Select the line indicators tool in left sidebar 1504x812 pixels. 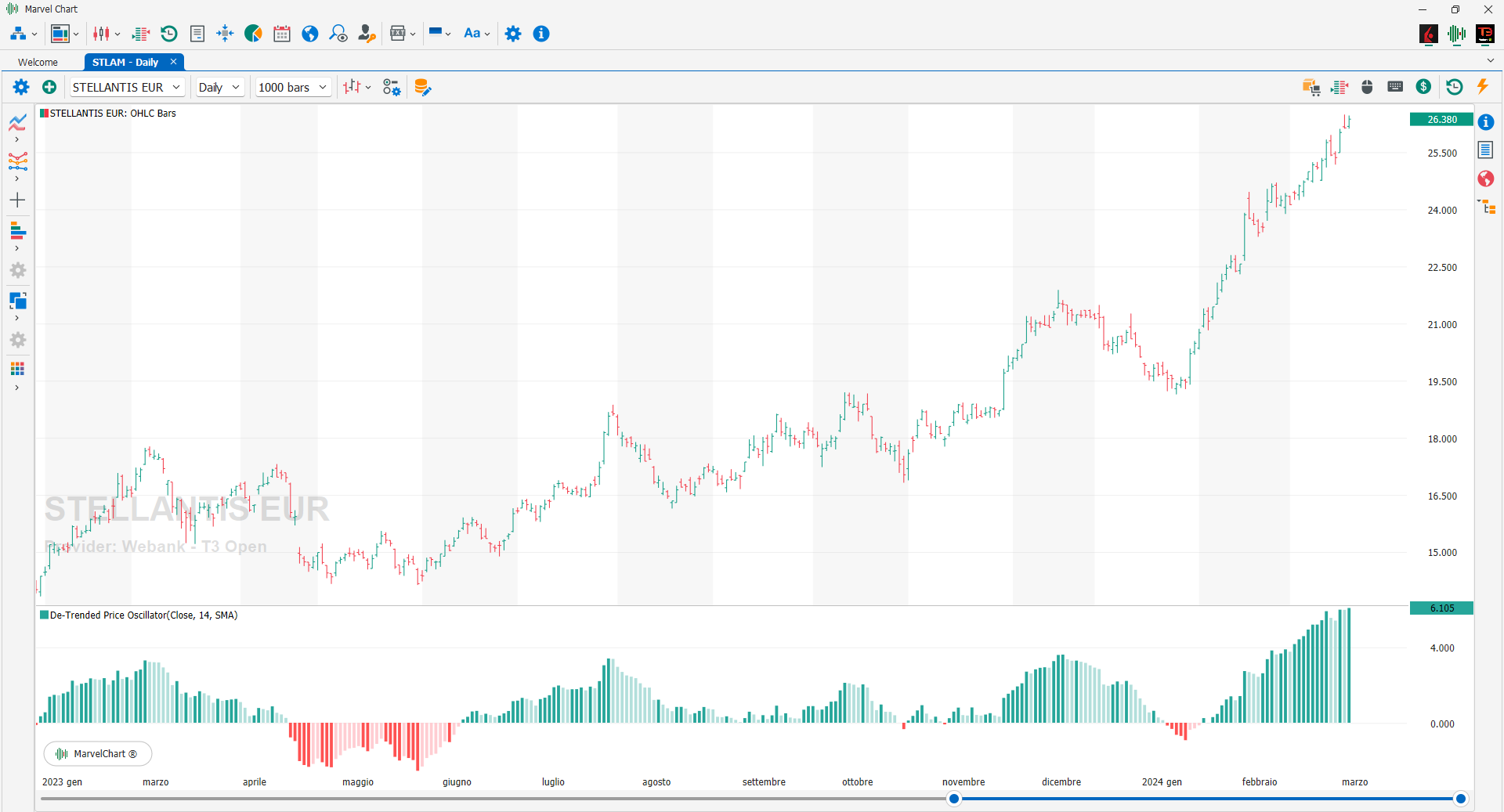18,123
